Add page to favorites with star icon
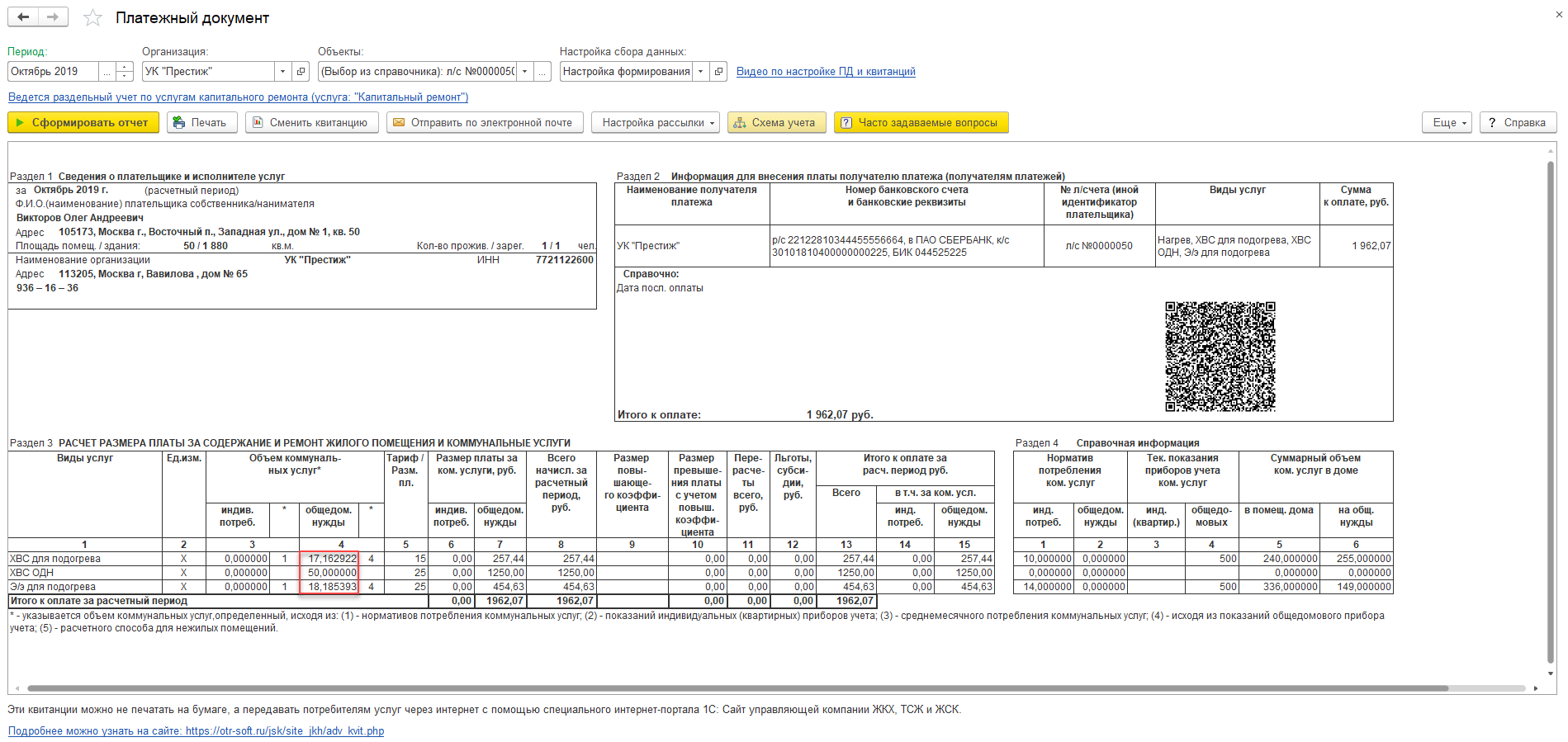 pyautogui.click(x=92, y=17)
